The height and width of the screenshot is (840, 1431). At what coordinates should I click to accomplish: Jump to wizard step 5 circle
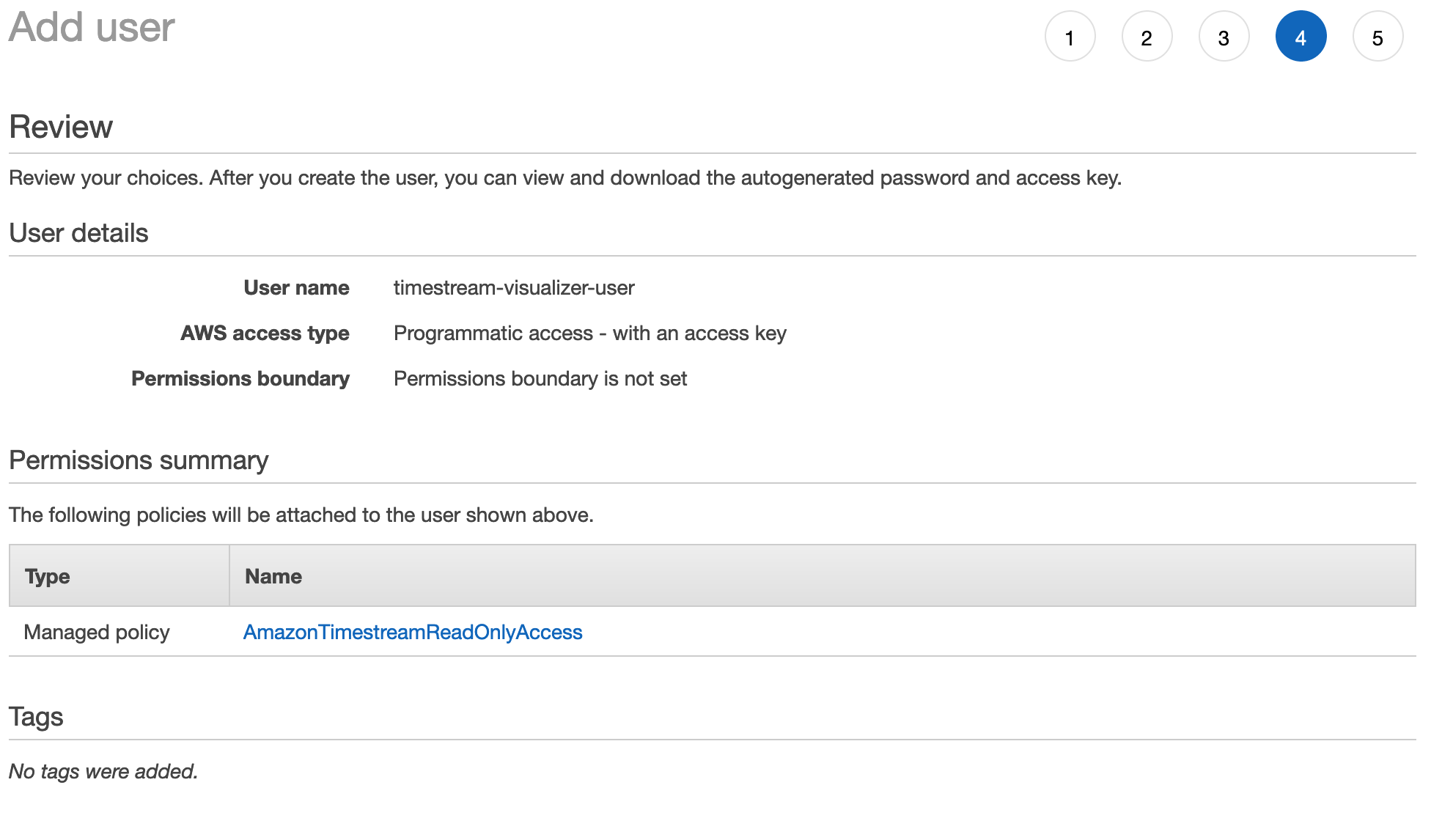coord(1377,37)
